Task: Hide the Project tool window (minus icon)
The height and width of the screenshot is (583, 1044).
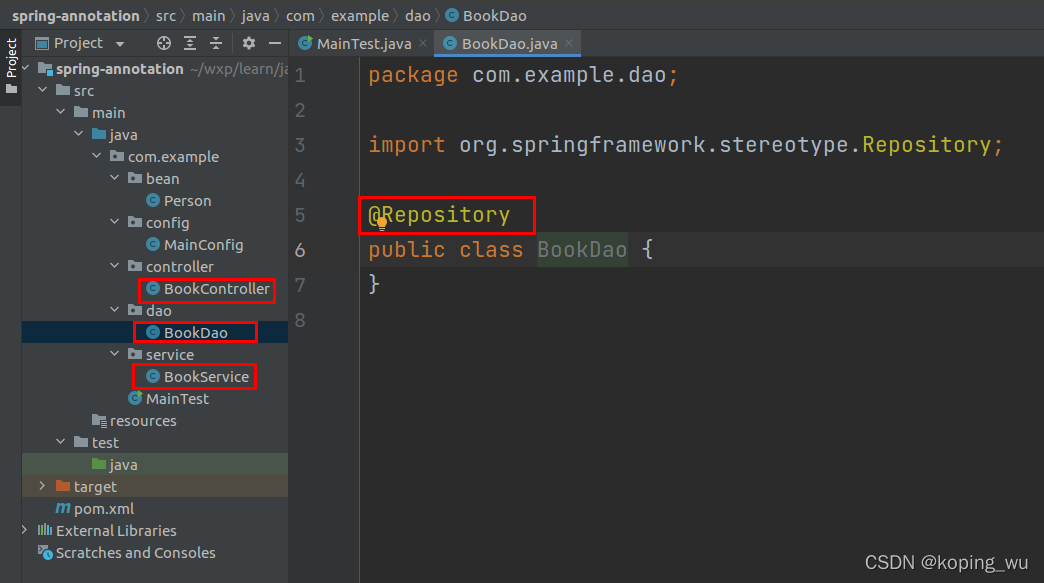Action: (x=274, y=43)
